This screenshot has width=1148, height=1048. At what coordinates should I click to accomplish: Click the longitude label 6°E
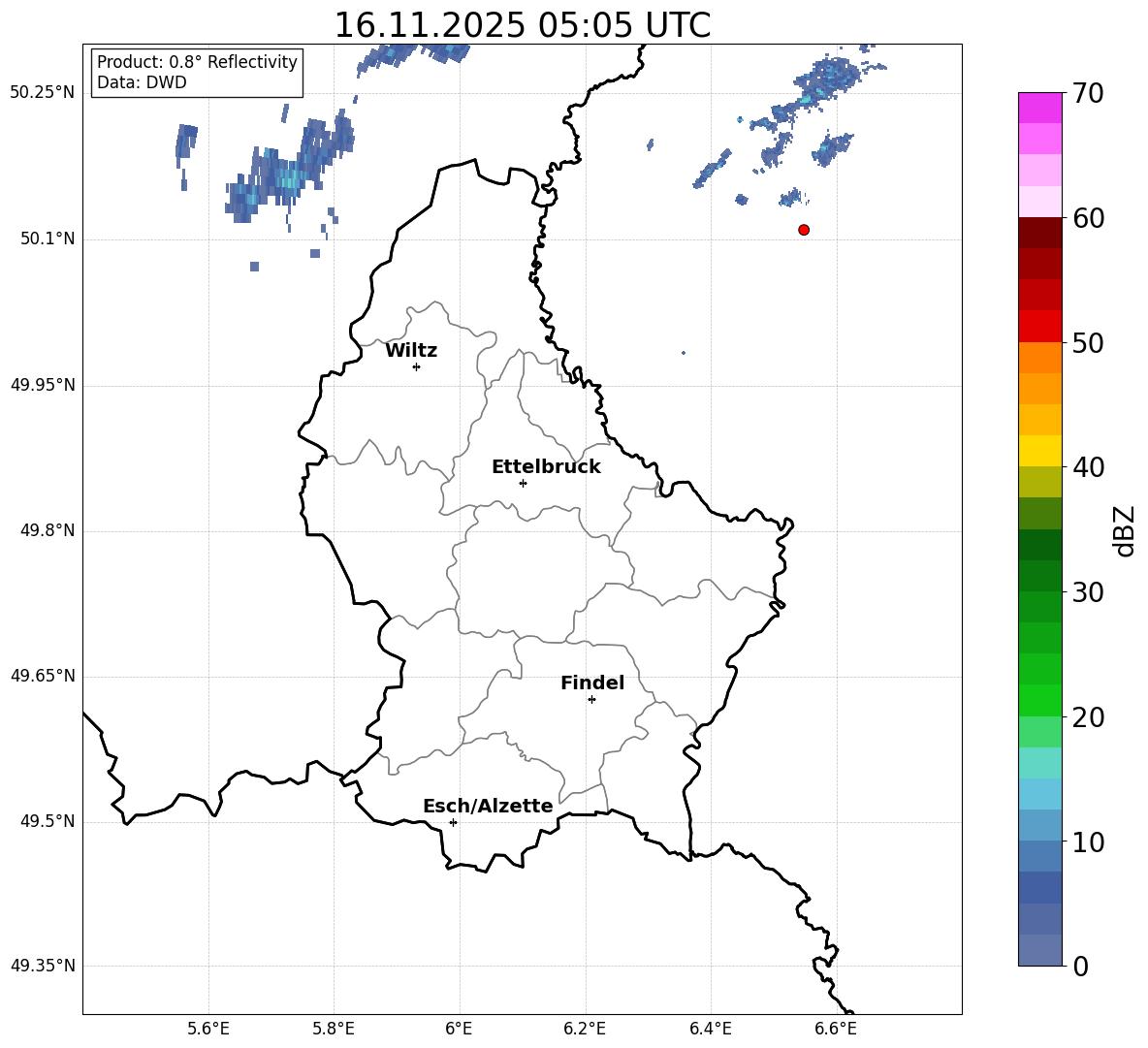459,1029
